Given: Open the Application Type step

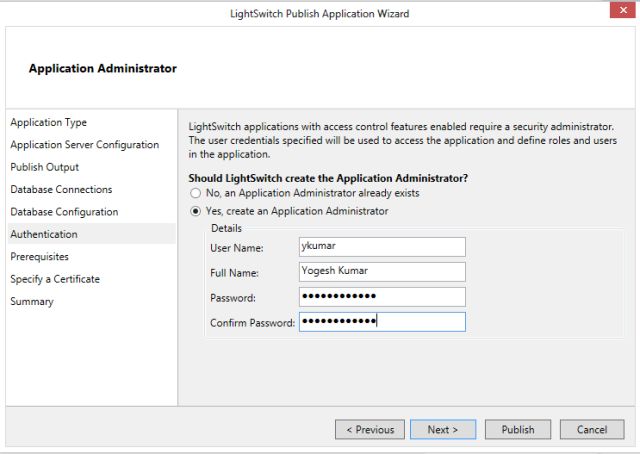Looking at the screenshot, I should (49, 122).
